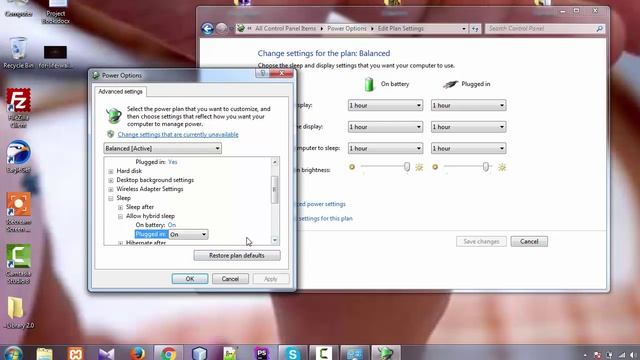This screenshot has height=360, width=640.
Task: Select the Project docx desktop file
Action: click(56, 11)
